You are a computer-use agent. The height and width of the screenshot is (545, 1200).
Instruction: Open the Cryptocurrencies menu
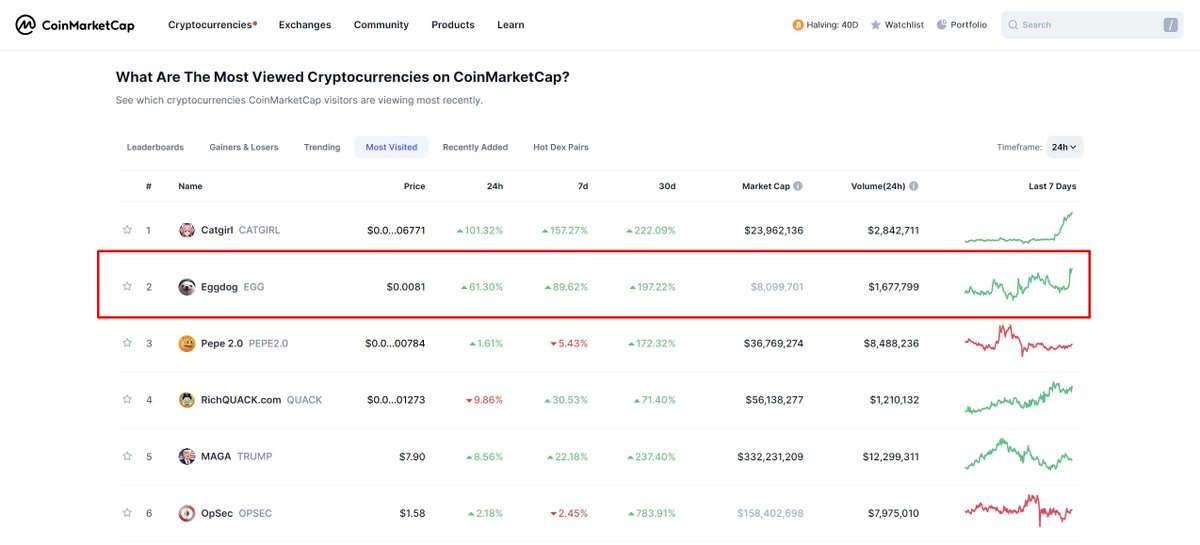click(x=212, y=25)
